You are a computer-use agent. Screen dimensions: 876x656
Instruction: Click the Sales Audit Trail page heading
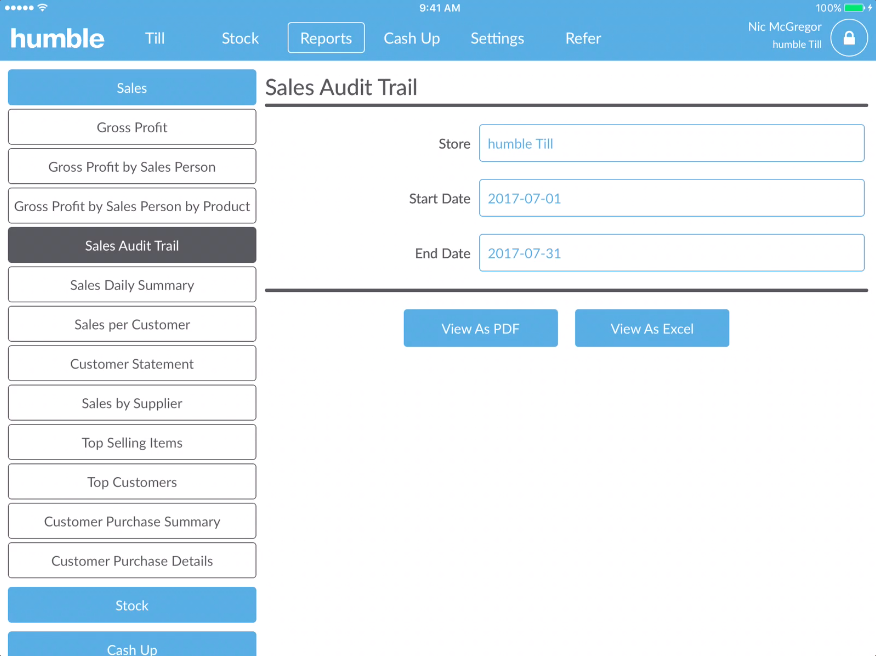coord(341,87)
